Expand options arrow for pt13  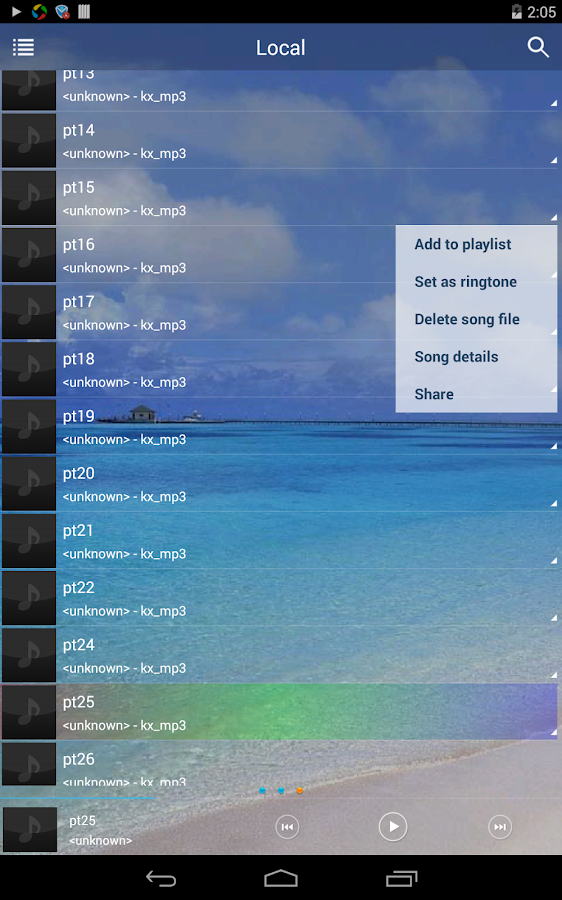[553, 103]
